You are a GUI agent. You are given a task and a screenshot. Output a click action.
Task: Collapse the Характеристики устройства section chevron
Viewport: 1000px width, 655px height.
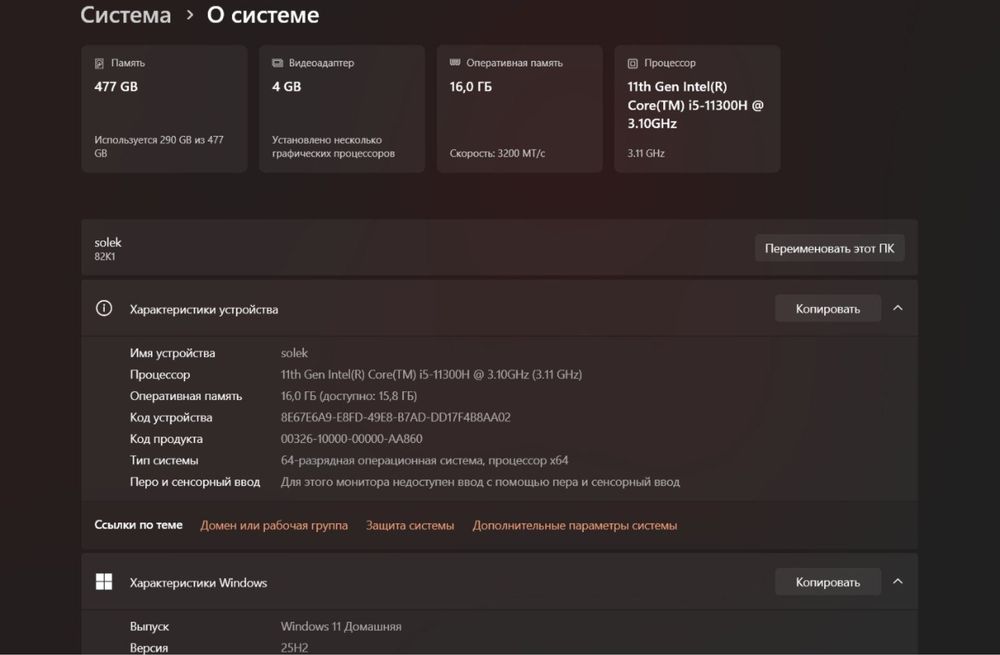(x=898, y=308)
